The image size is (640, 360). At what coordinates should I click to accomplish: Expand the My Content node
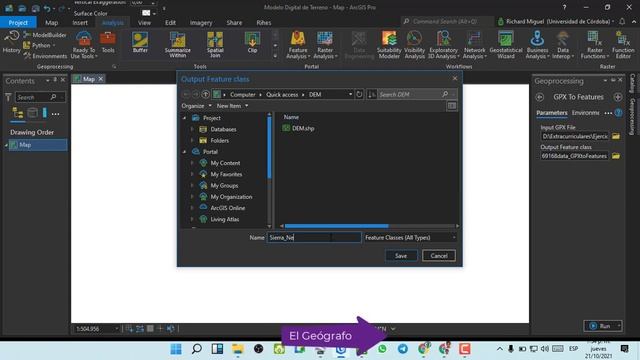(192, 163)
